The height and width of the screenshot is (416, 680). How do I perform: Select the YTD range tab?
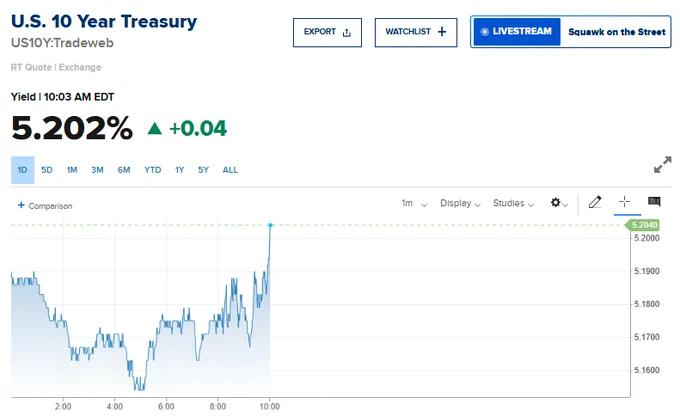tap(153, 170)
